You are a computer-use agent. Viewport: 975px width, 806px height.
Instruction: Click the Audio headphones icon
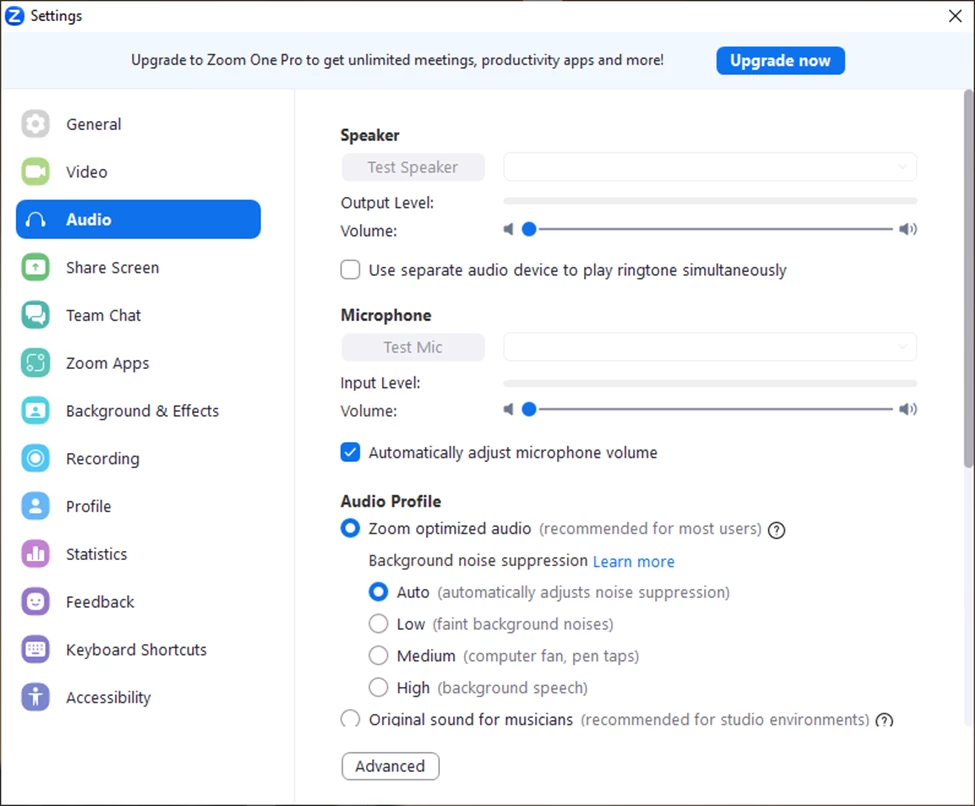pos(35,220)
